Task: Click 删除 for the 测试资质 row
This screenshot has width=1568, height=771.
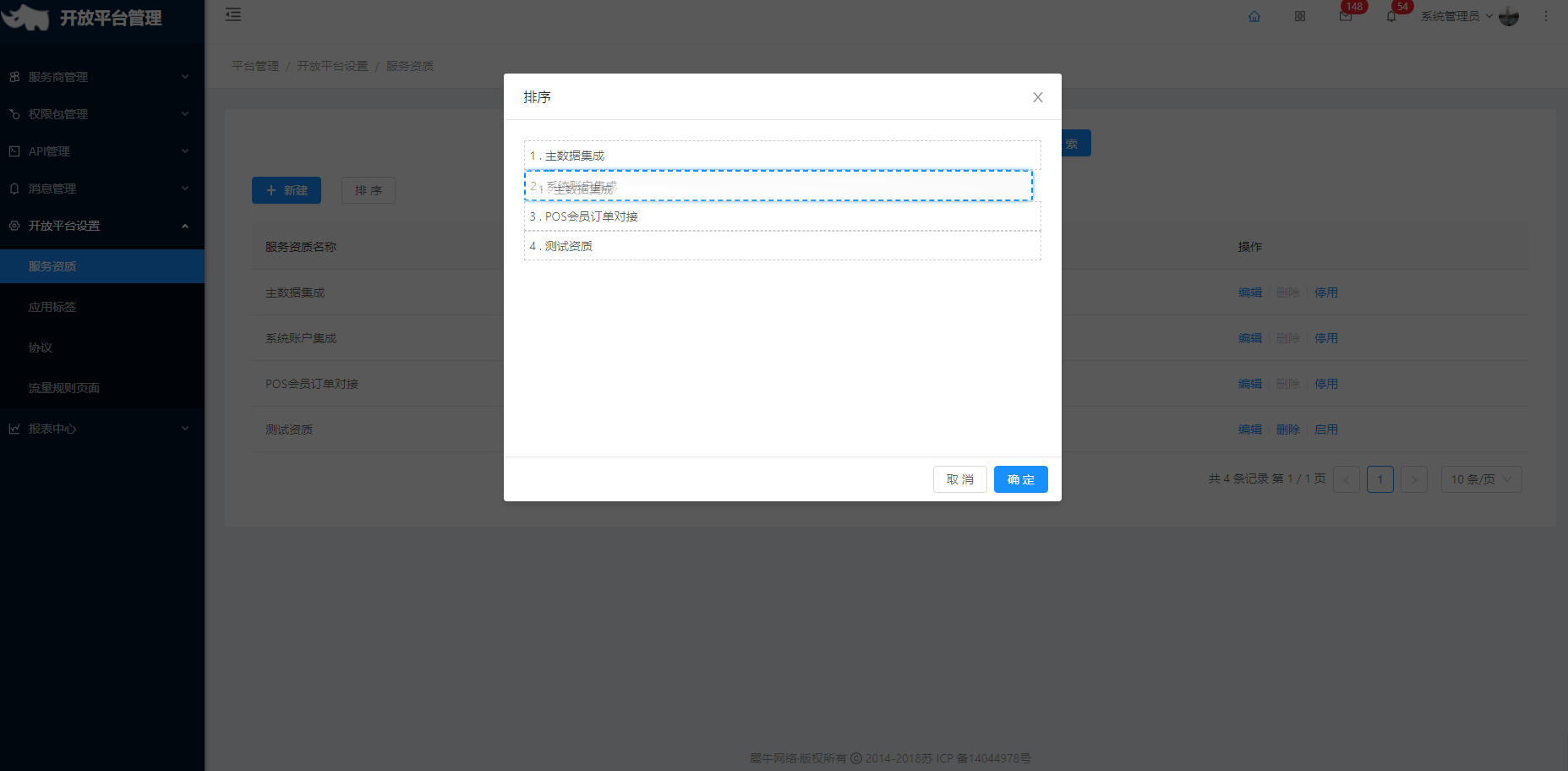Action: tap(1288, 429)
